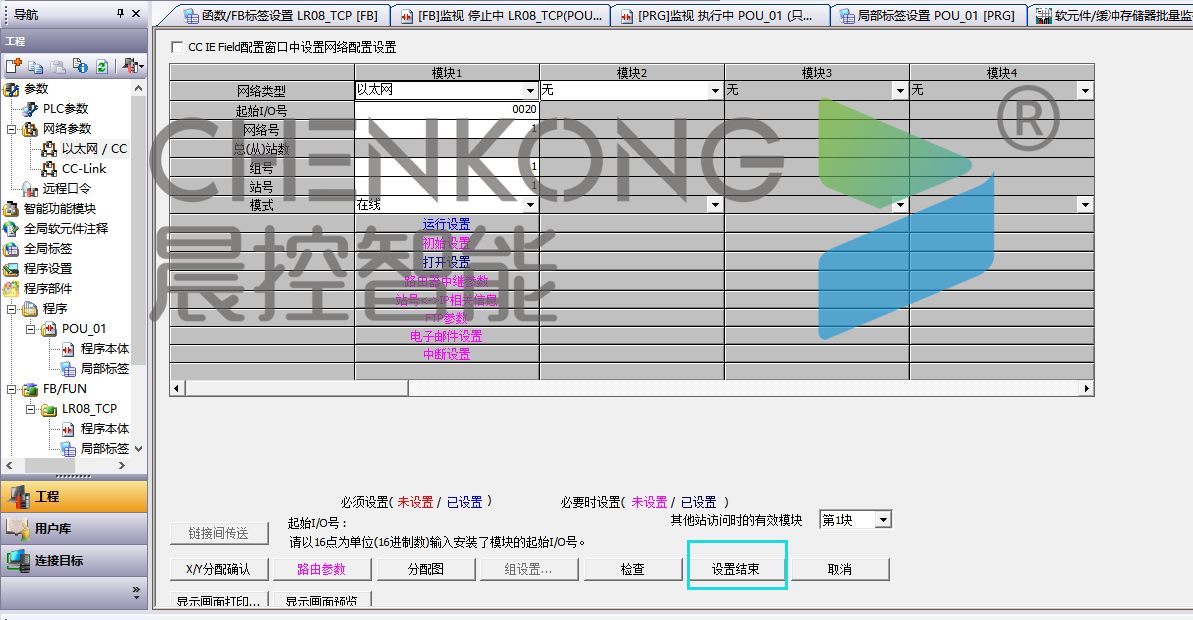Close the 导航 navigation panel
Image resolution: width=1193 pixels, height=620 pixels.
(136, 14)
